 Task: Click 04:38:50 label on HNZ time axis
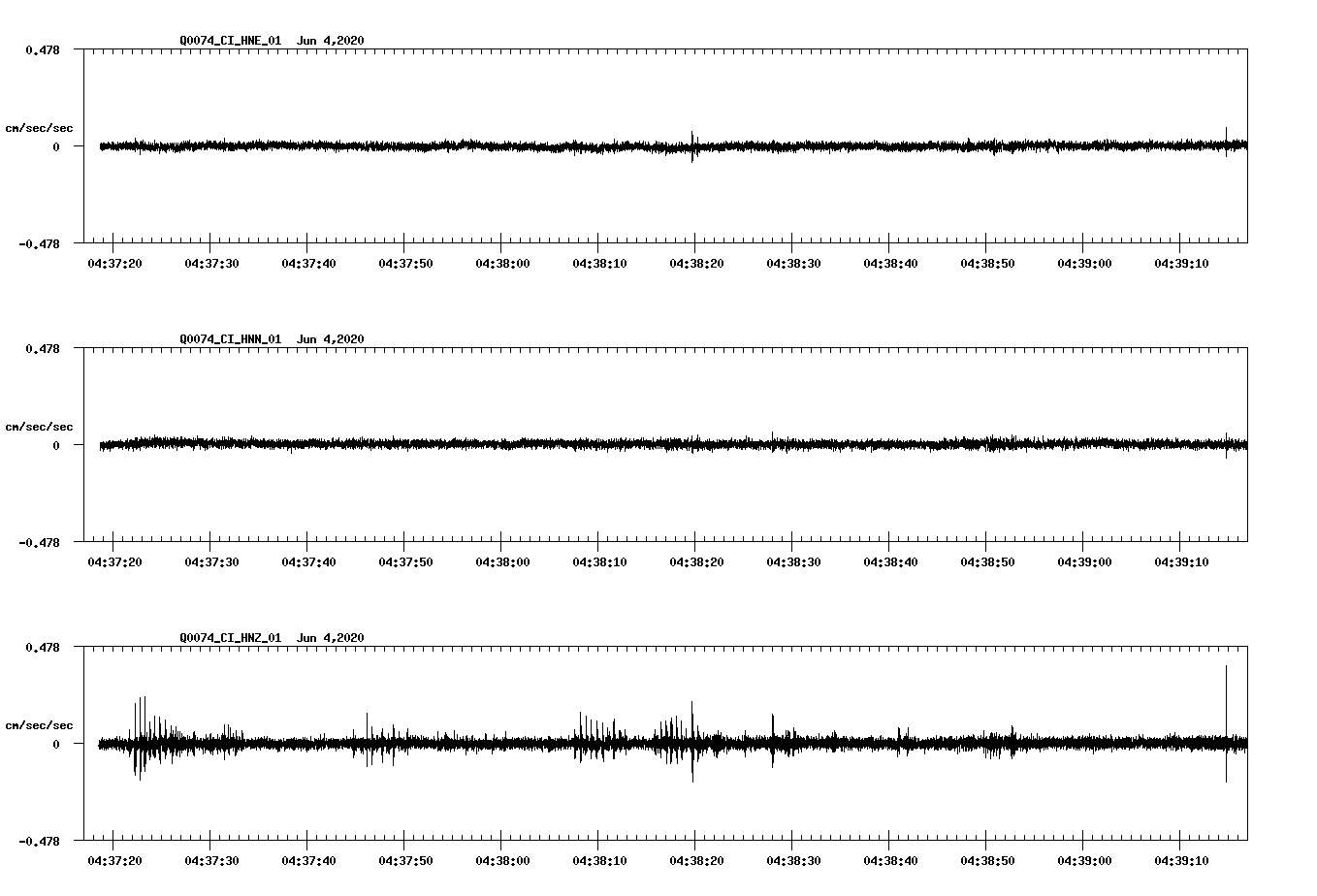[987, 861]
